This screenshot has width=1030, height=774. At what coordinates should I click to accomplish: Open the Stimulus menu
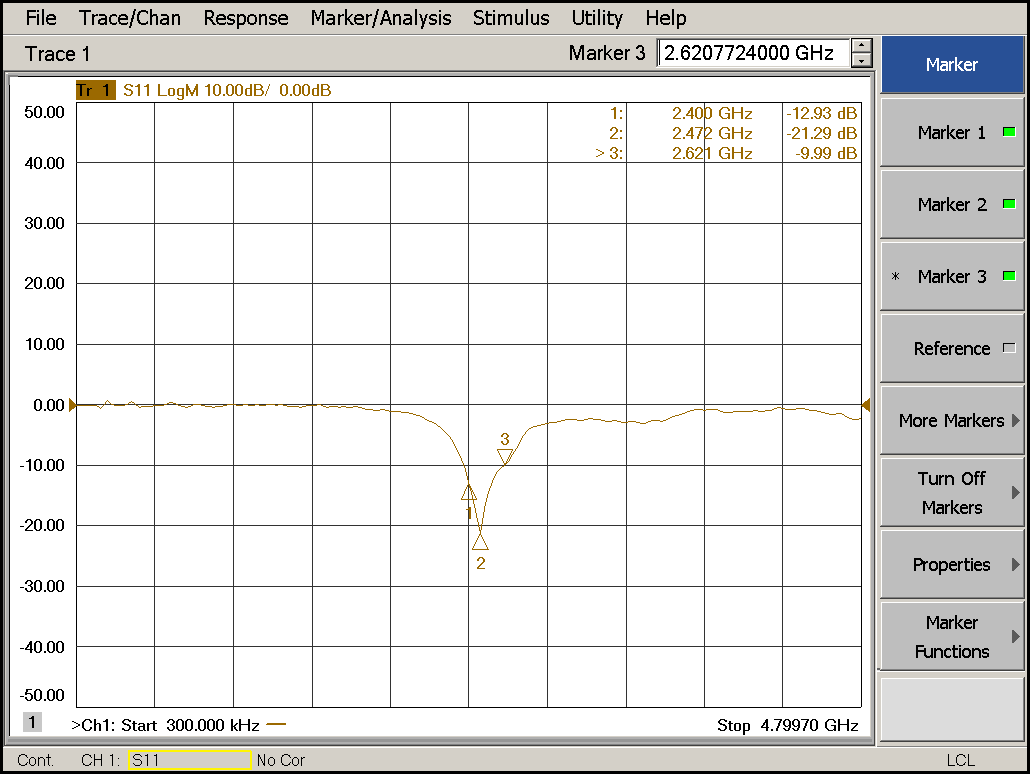[511, 18]
